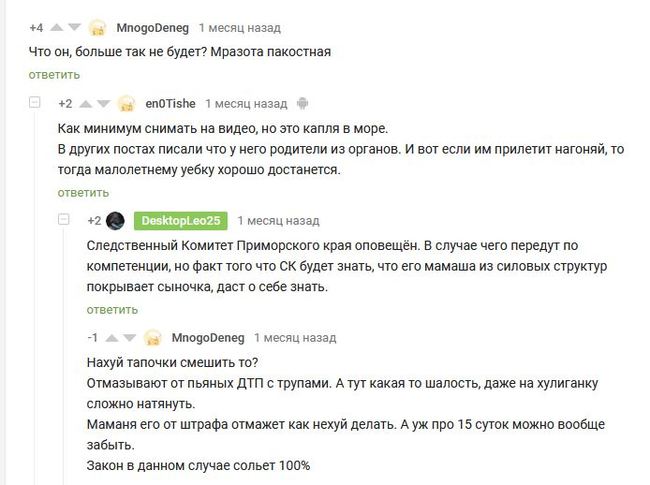Screen dimensions: 650x485
Task: Collapse the last MnogoDeneg reply branch
Action: (x=65, y=338)
